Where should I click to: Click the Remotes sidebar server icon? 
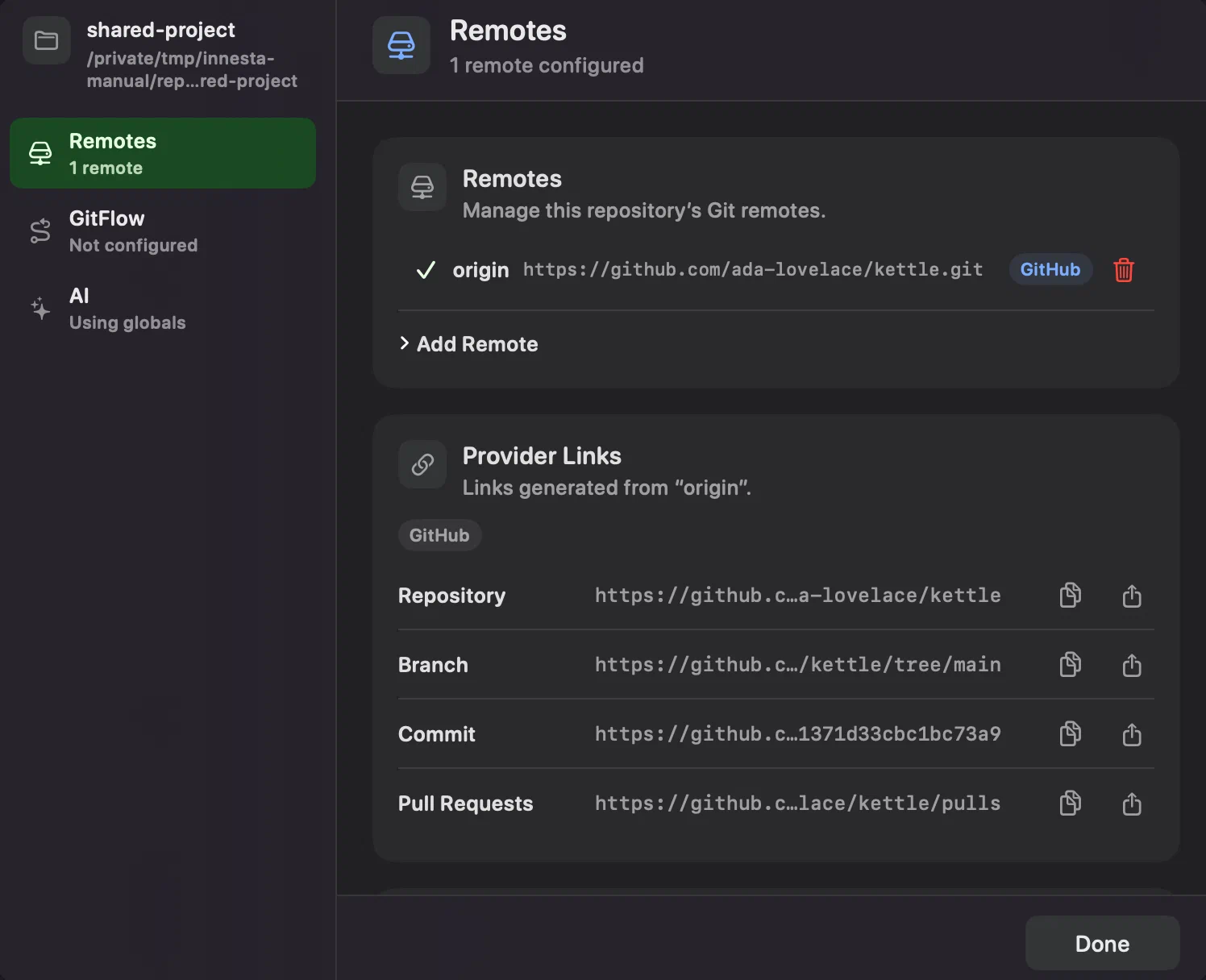click(x=40, y=153)
